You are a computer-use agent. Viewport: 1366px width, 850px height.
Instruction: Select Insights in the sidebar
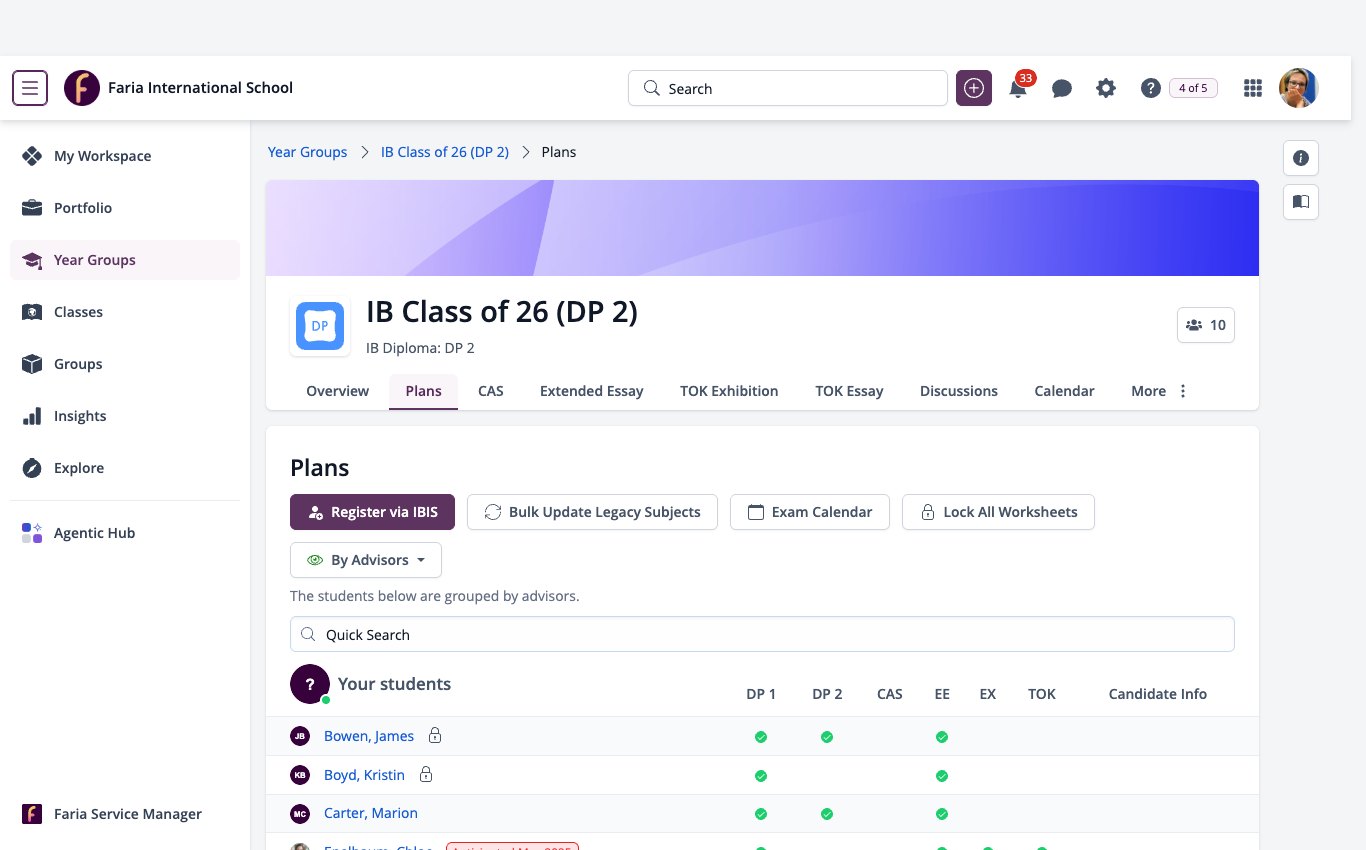pos(80,416)
